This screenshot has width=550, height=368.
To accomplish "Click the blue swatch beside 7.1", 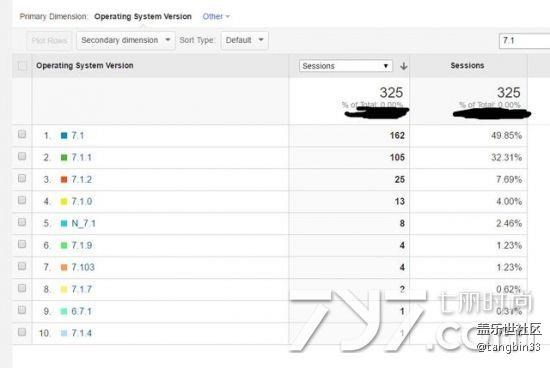I will click(64, 135).
